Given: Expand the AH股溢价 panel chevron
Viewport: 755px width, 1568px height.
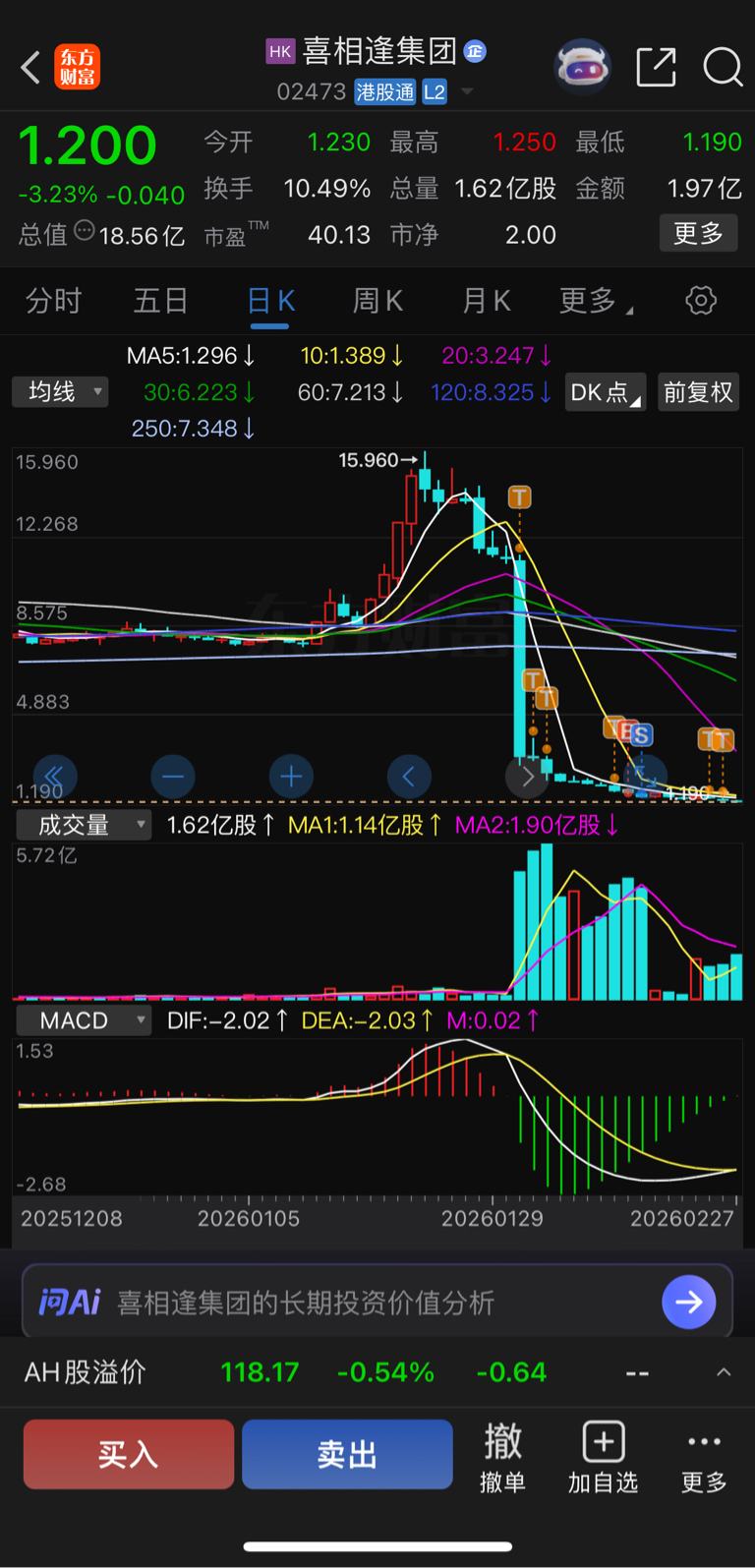Looking at the screenshot, I should (x=724, y=1372).
